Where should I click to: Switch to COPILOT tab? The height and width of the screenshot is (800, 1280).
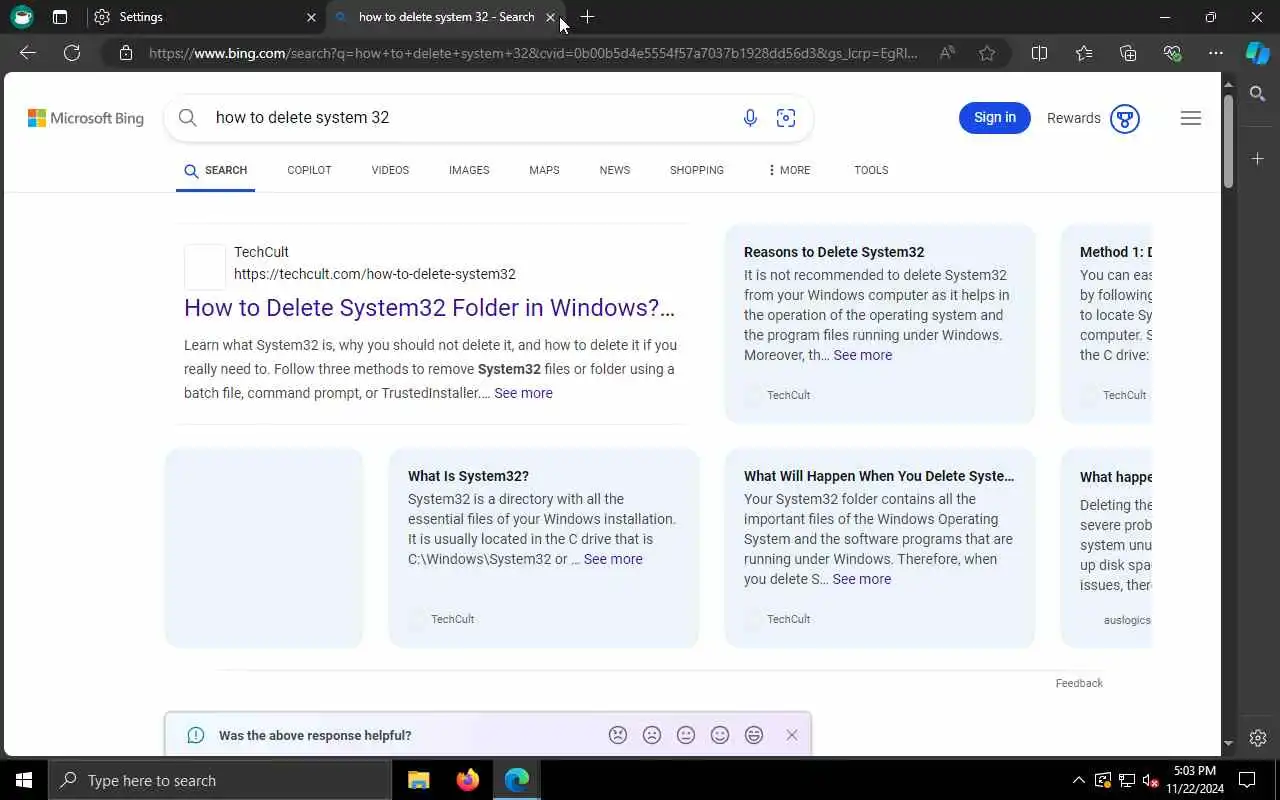pos(309,170)
